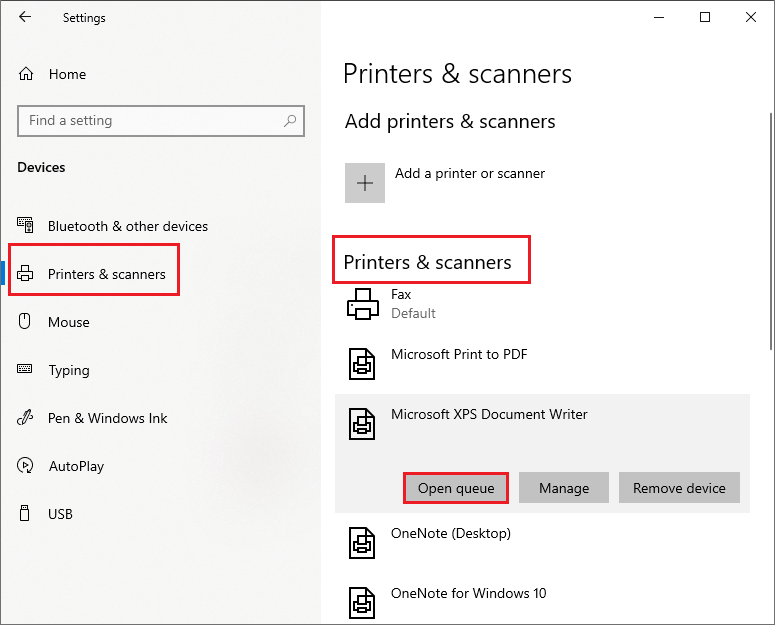Image resolution: width=775 pixels, height=625 pixels.
Task: Open Typing settings
Action: click(x=69, y=370)
